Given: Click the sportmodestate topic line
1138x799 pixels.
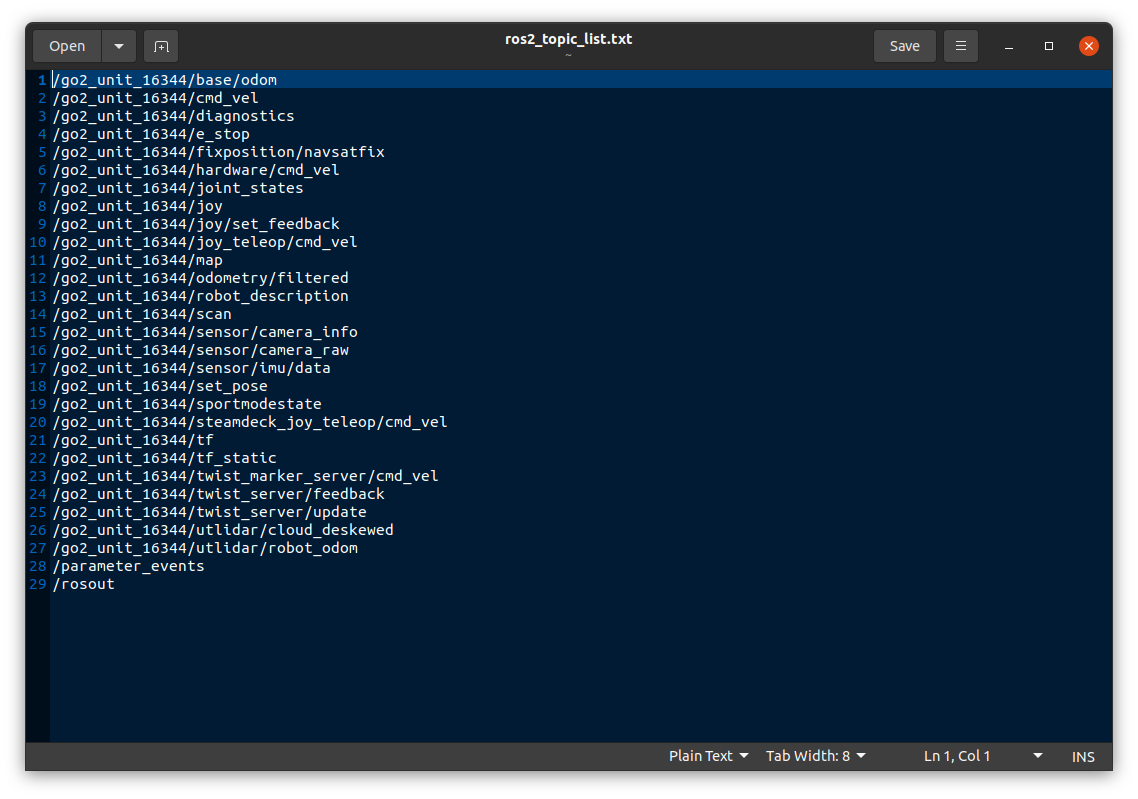Looking at the screenshot, I should [187, 404].
